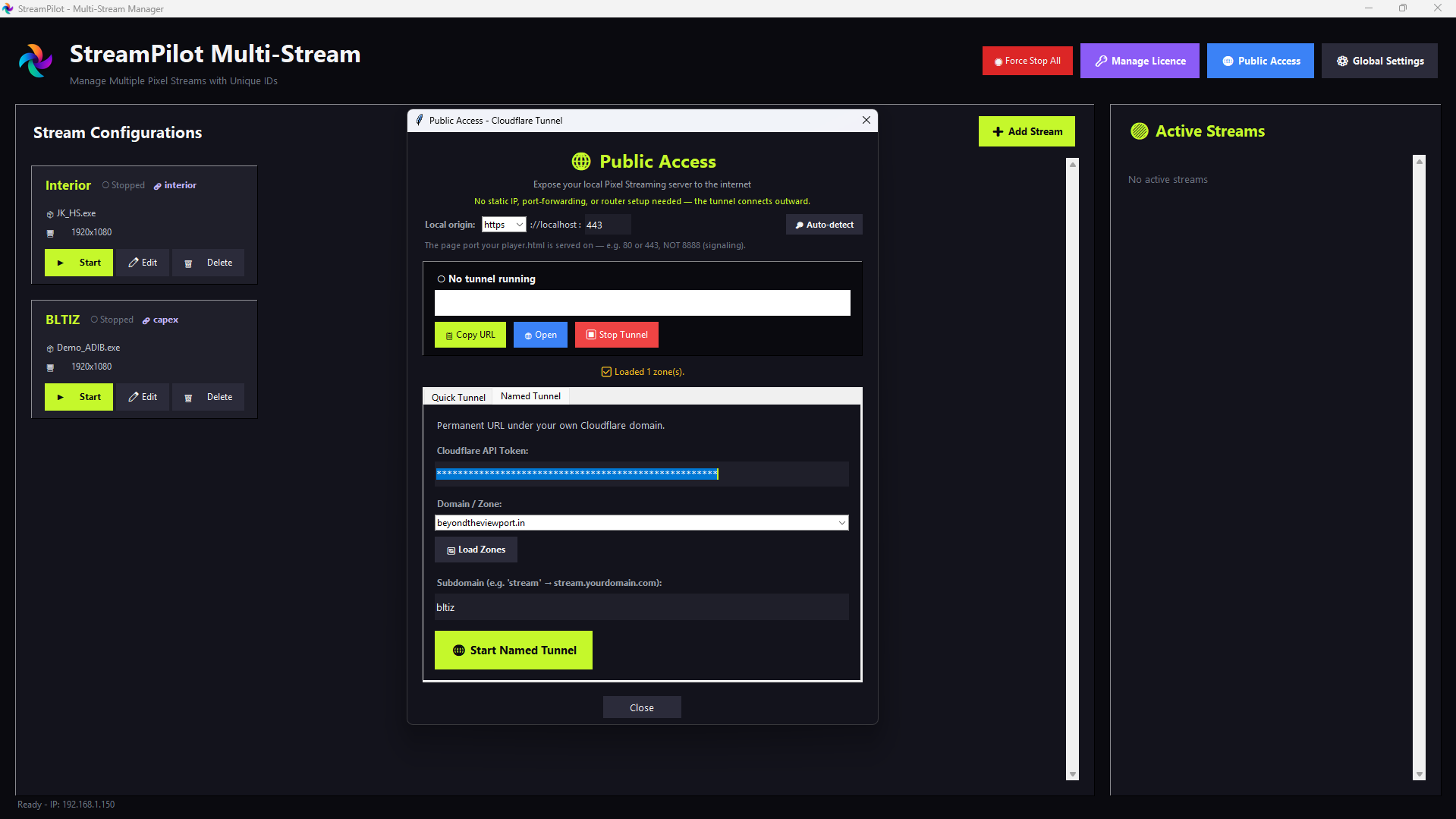Click the Stopped status on BLTIZ card
Screen dimensions: 1456x819
pyautogui.click(x=112, y=320)
